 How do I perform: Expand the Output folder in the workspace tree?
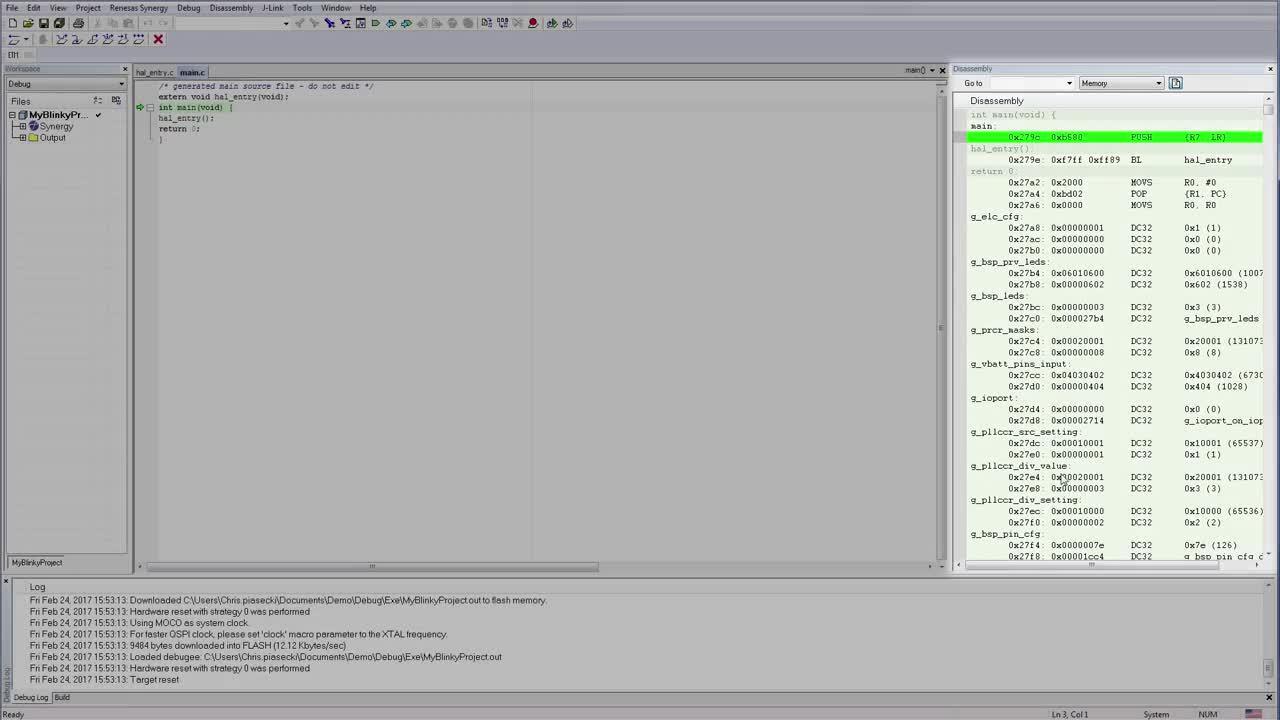(22, 137)
